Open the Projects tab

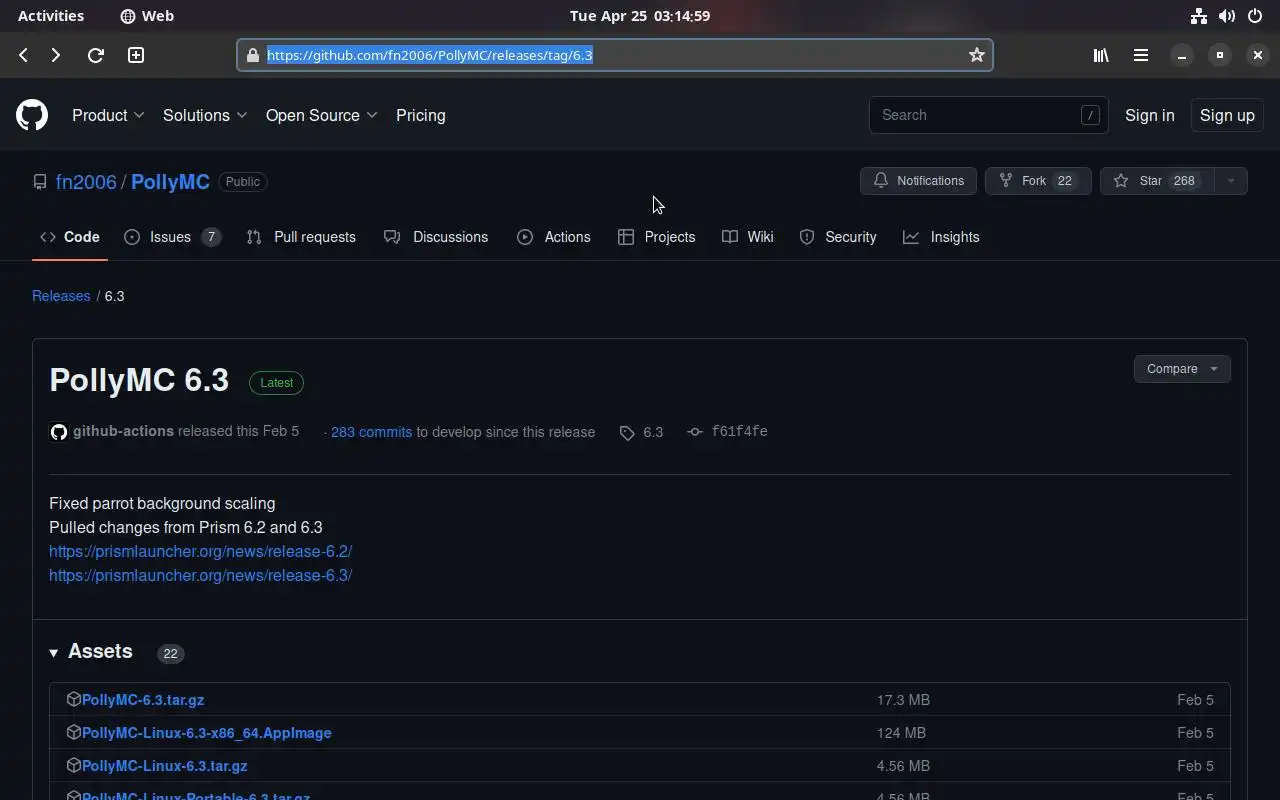tap(657, 237)
